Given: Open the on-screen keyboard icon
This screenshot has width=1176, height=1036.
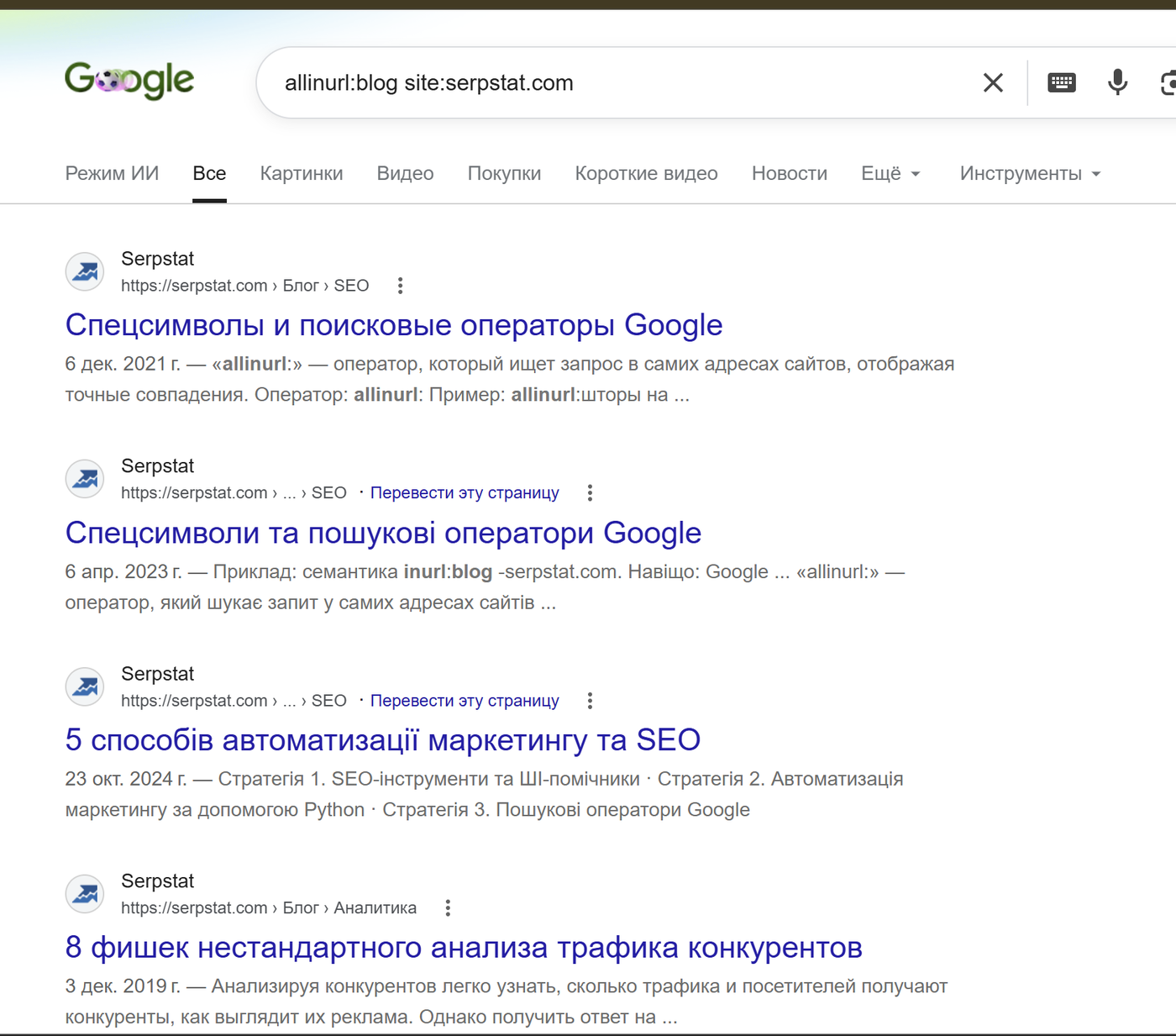Looking at the screenshot, I should point(1062,82).
